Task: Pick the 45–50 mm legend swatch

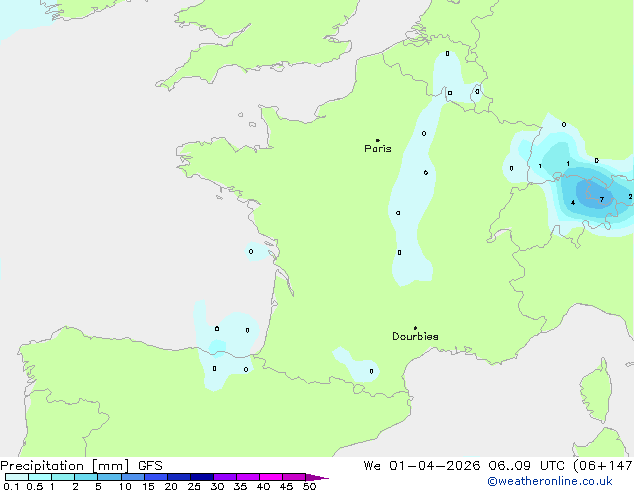Action: 294,477
